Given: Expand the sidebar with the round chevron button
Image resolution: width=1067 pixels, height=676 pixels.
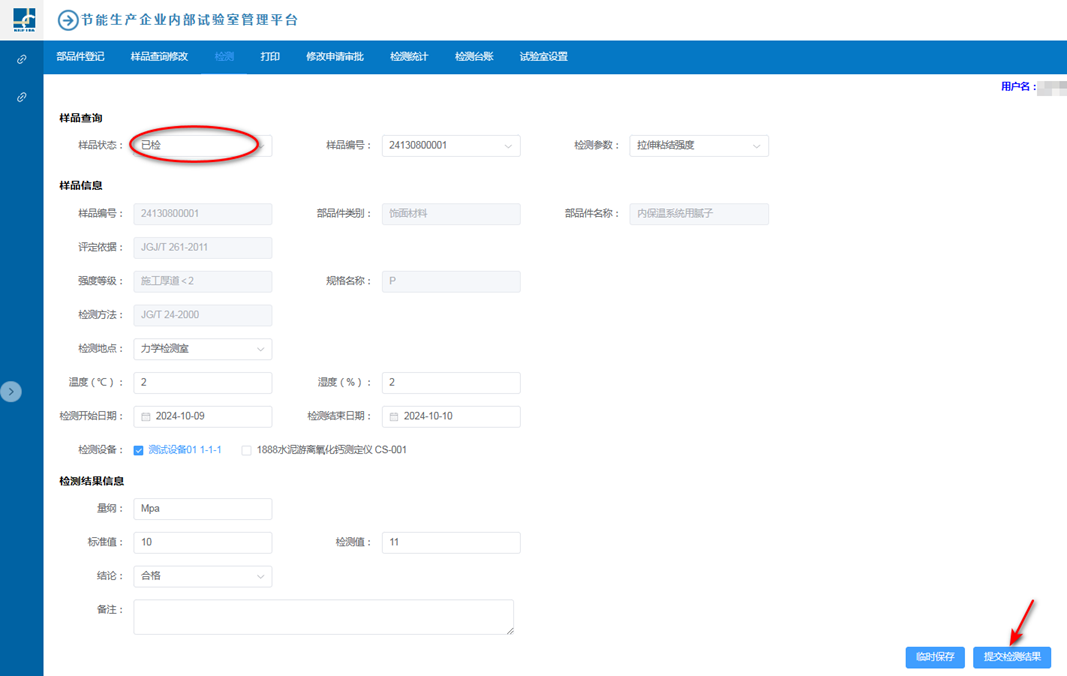Looking at the screenshot, I should 11,392.
